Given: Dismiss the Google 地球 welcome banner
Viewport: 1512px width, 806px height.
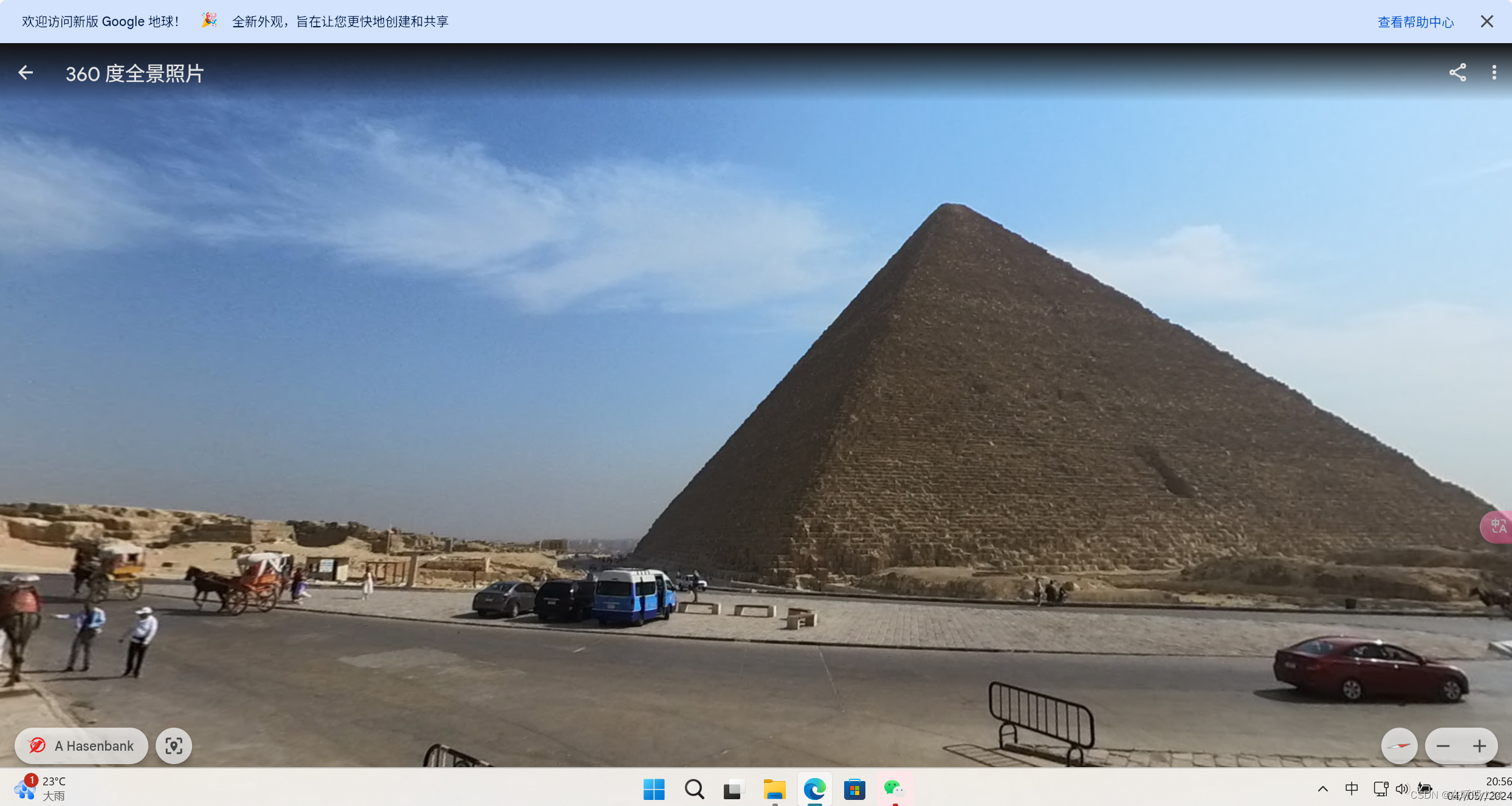Looking at the screenshot, I should coord(1486,22).
